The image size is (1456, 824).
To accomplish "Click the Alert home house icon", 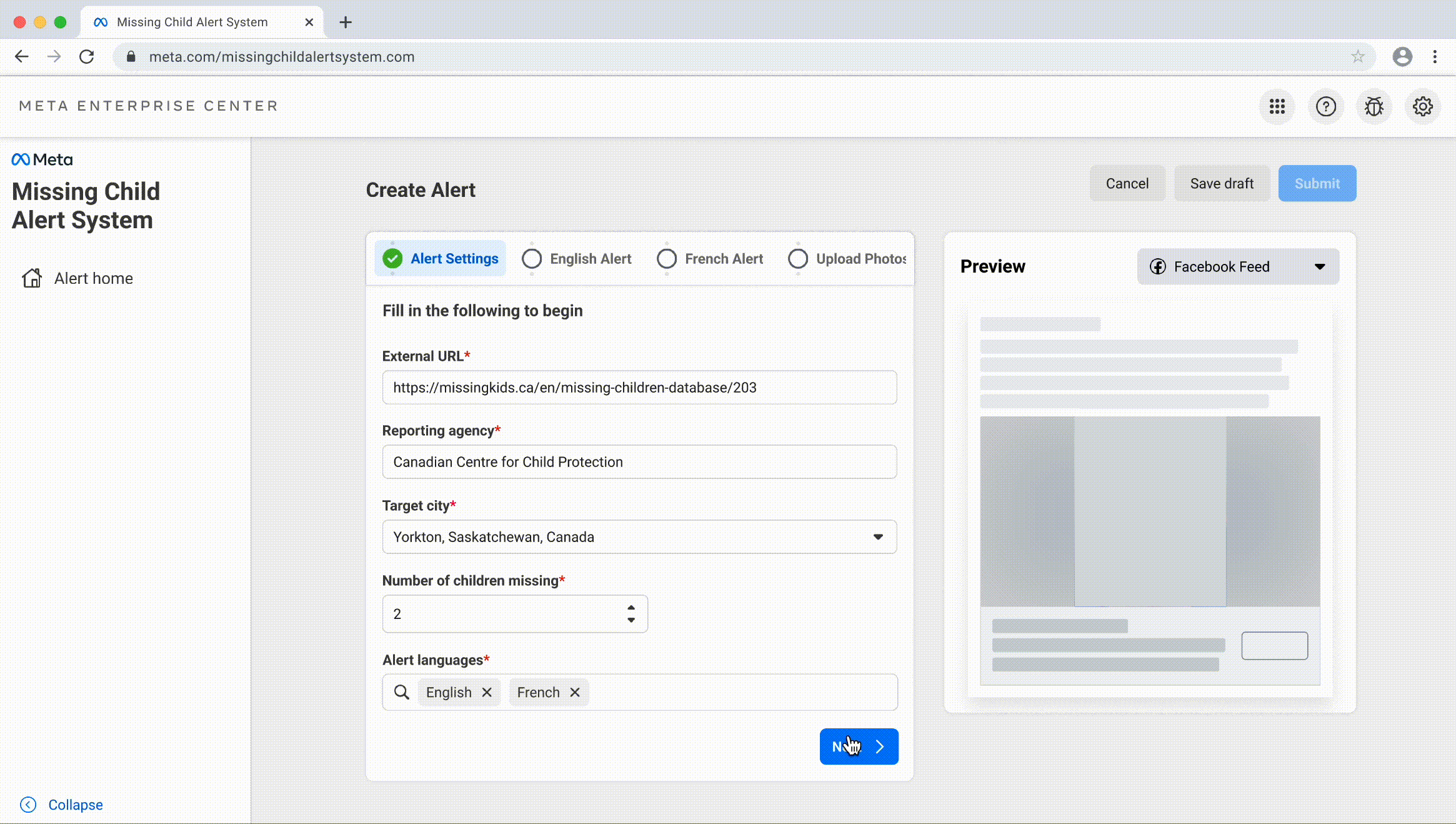I will [x=32, y=278].
